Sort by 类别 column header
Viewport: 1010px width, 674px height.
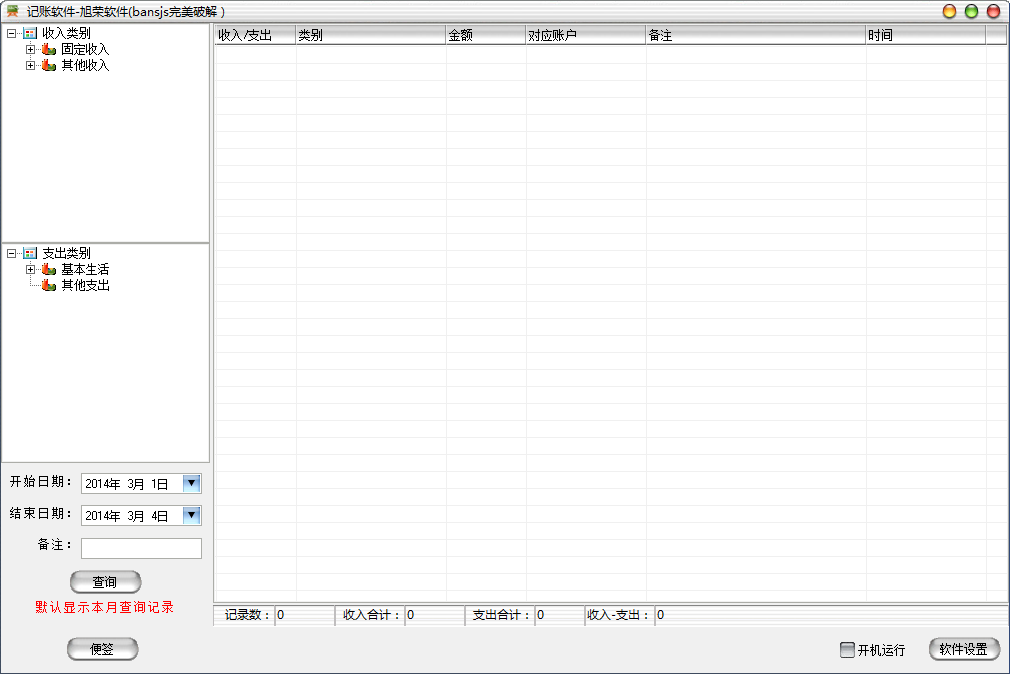(x=370, y=35)
